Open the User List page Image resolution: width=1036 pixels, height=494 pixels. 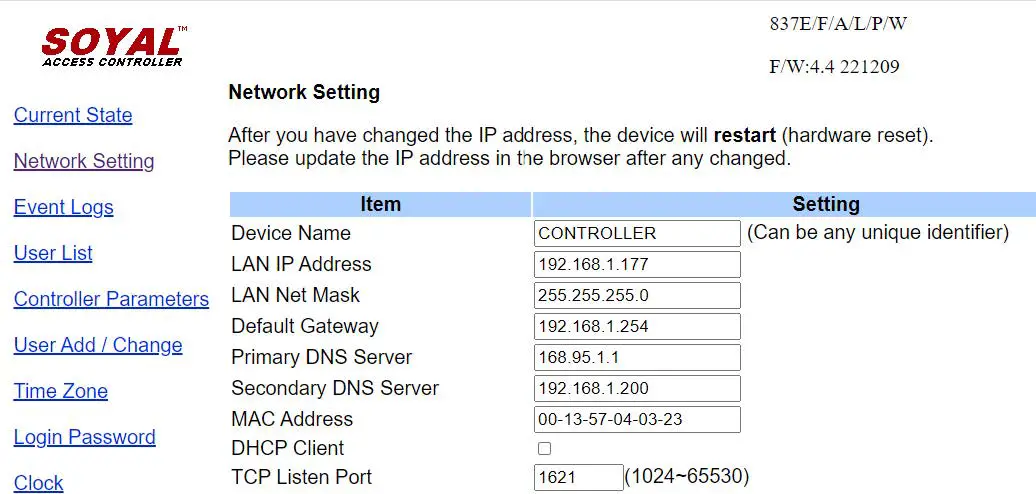(x=53, y=253)
